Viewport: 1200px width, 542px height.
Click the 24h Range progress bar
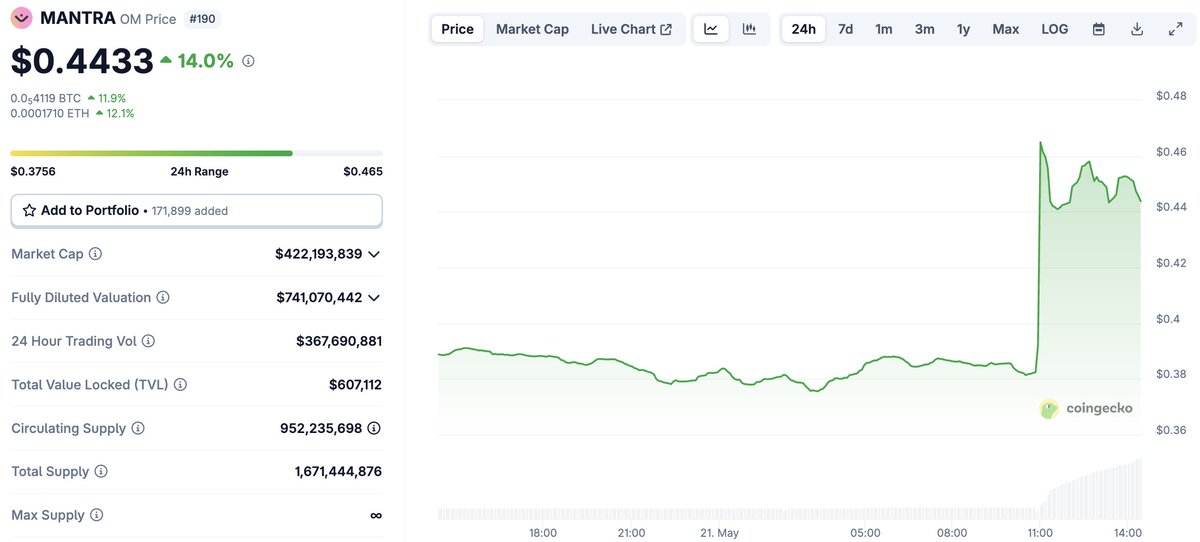[x=196, y=153]
